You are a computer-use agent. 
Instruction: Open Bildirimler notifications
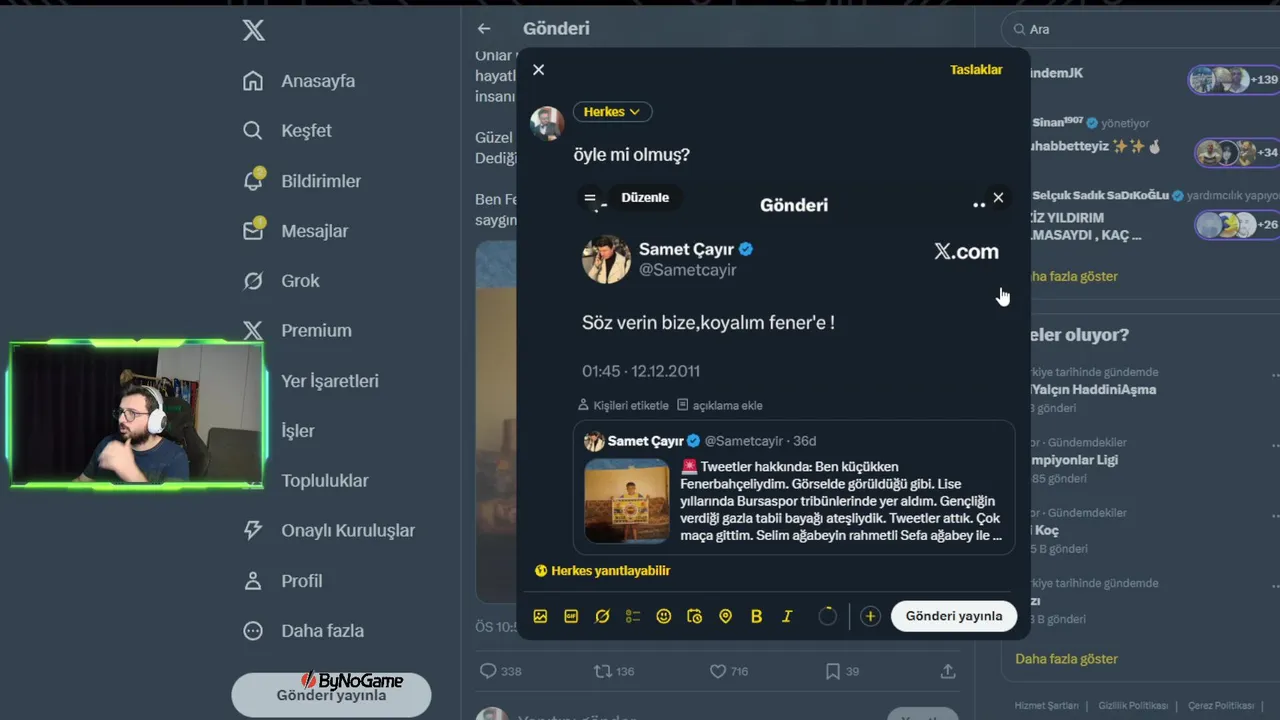[x=302, y=181]
